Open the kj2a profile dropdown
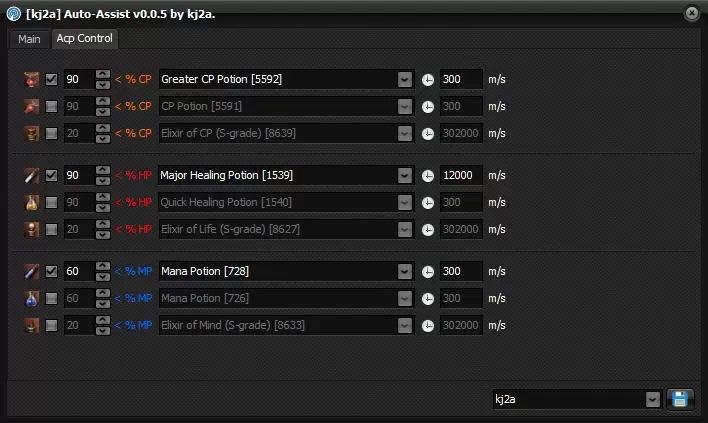The width and height of the screenshot is (708, 423). 652,399
